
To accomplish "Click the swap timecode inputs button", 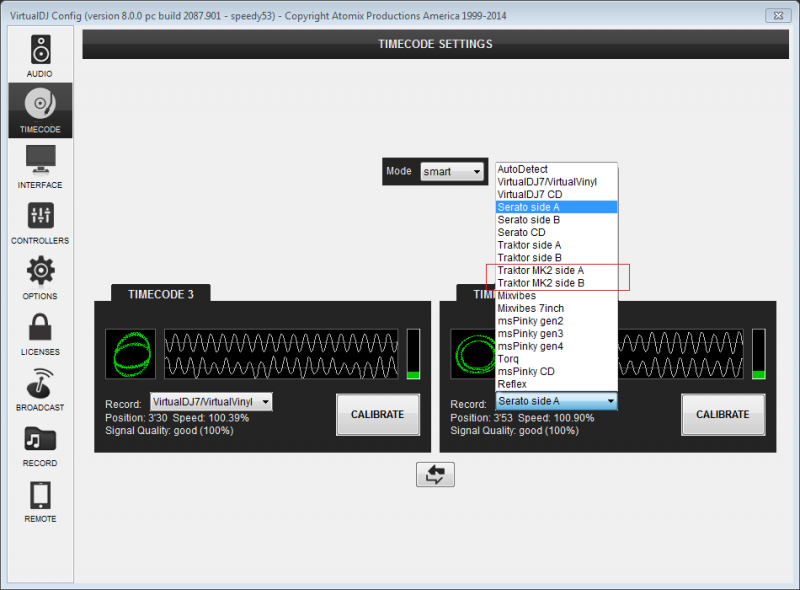I will tap(435, 474).
